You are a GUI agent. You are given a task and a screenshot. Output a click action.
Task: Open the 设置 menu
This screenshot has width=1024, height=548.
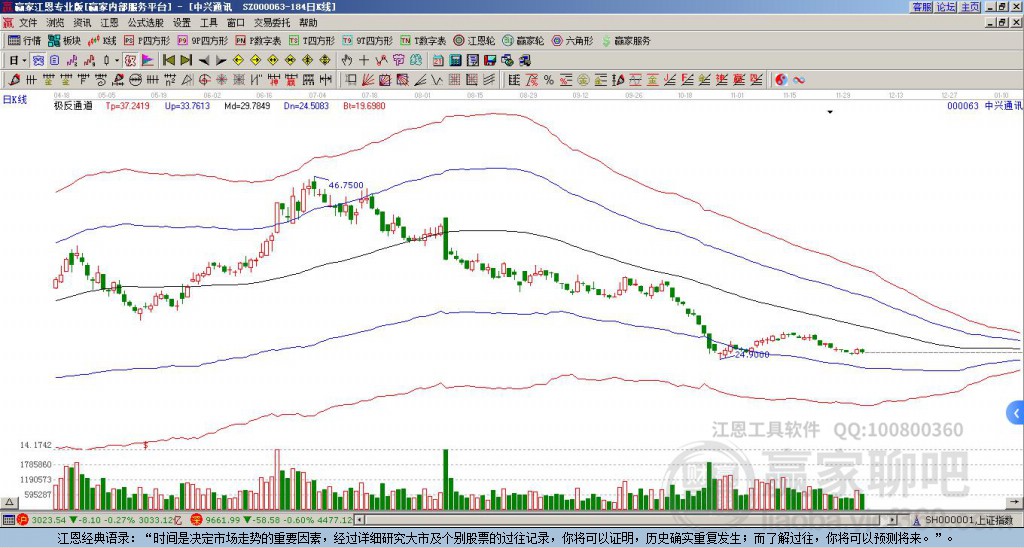pyautogui.click(x=182, y=23)
